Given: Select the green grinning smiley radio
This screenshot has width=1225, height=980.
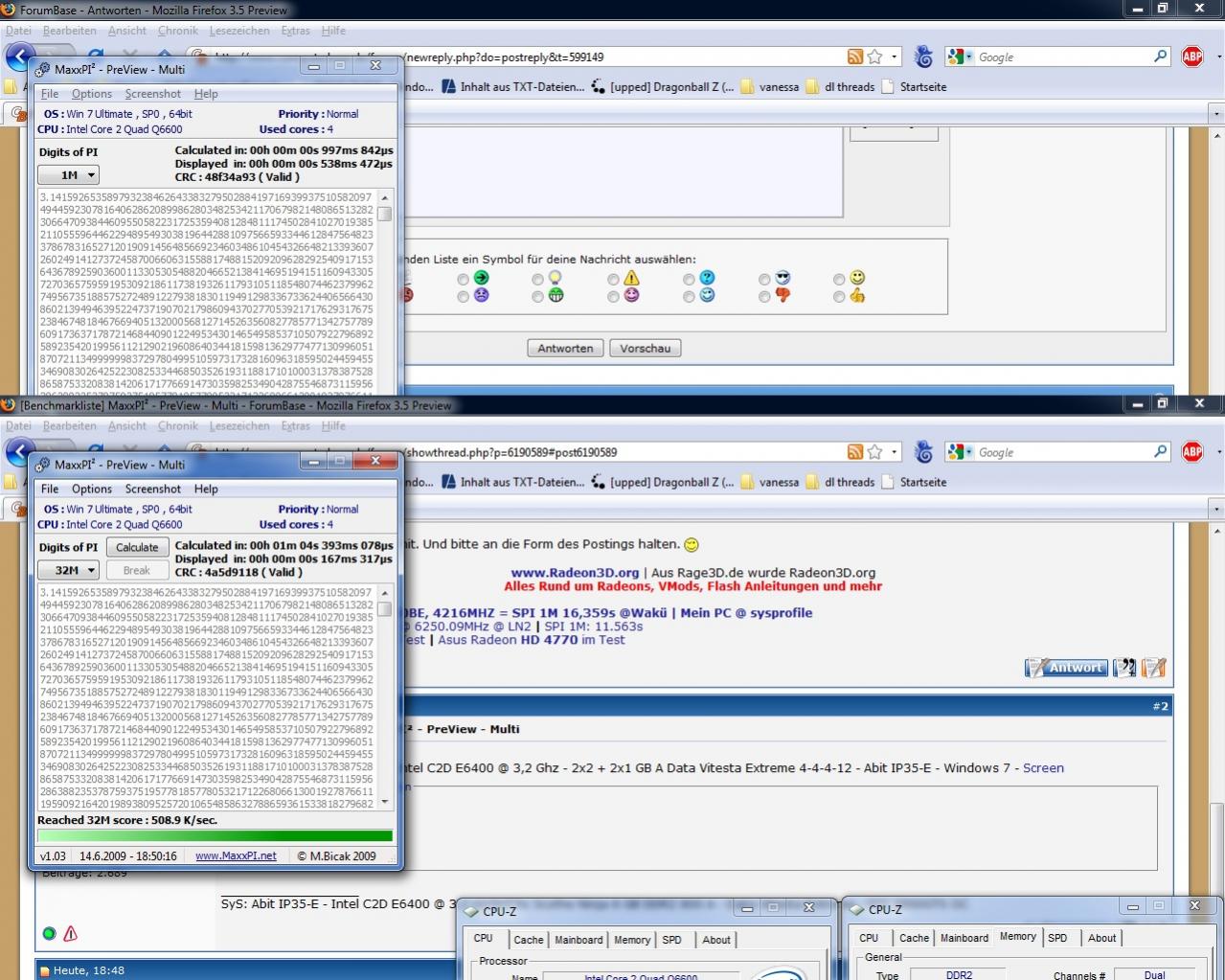Looking at the screenshot, I should click(x=538, y=297).
